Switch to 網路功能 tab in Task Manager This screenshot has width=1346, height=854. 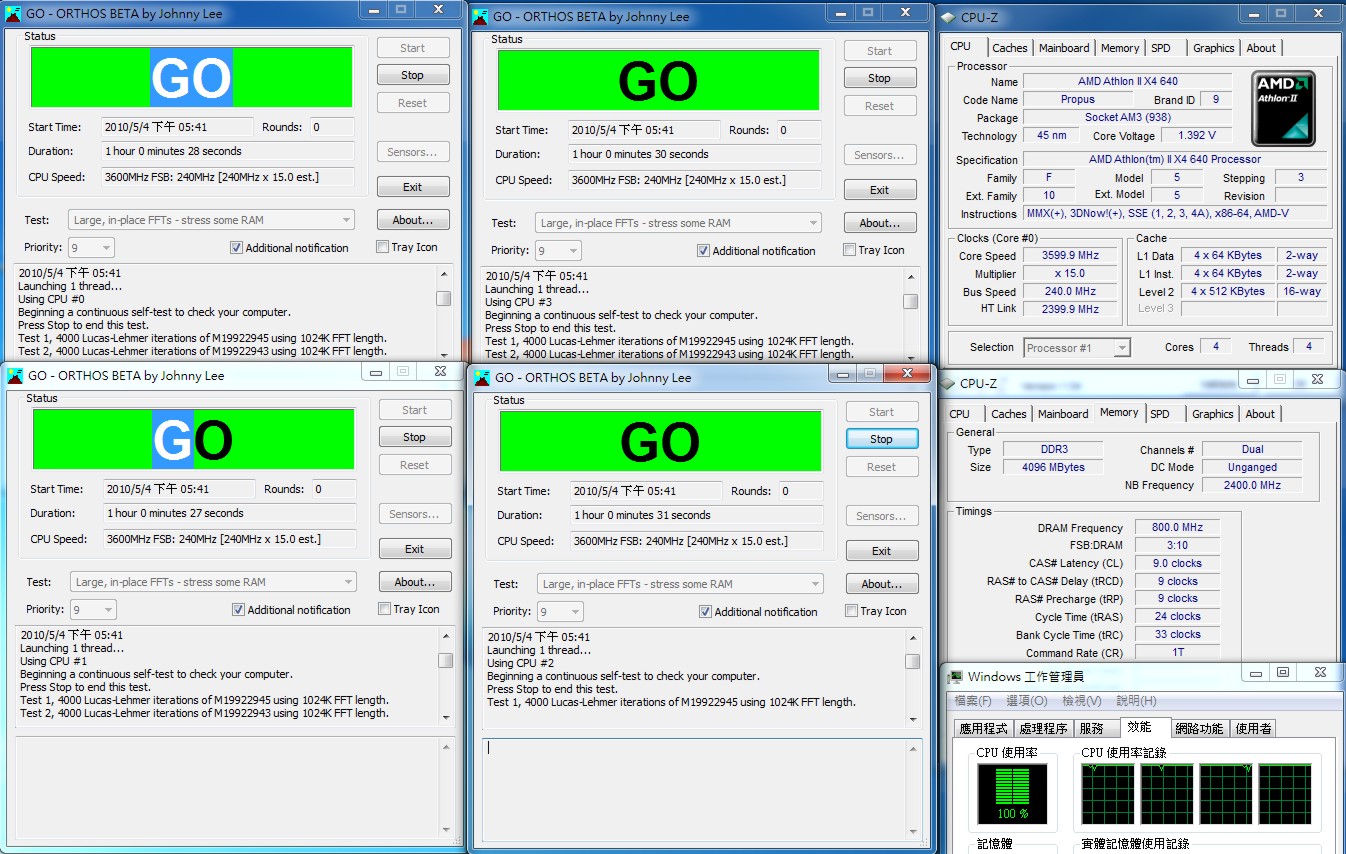point(1199,728)
